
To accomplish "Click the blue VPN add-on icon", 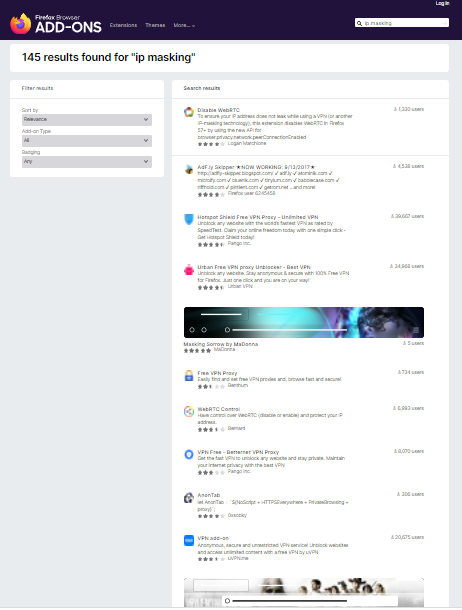I will pyautogui.click(x=189, y=540).
